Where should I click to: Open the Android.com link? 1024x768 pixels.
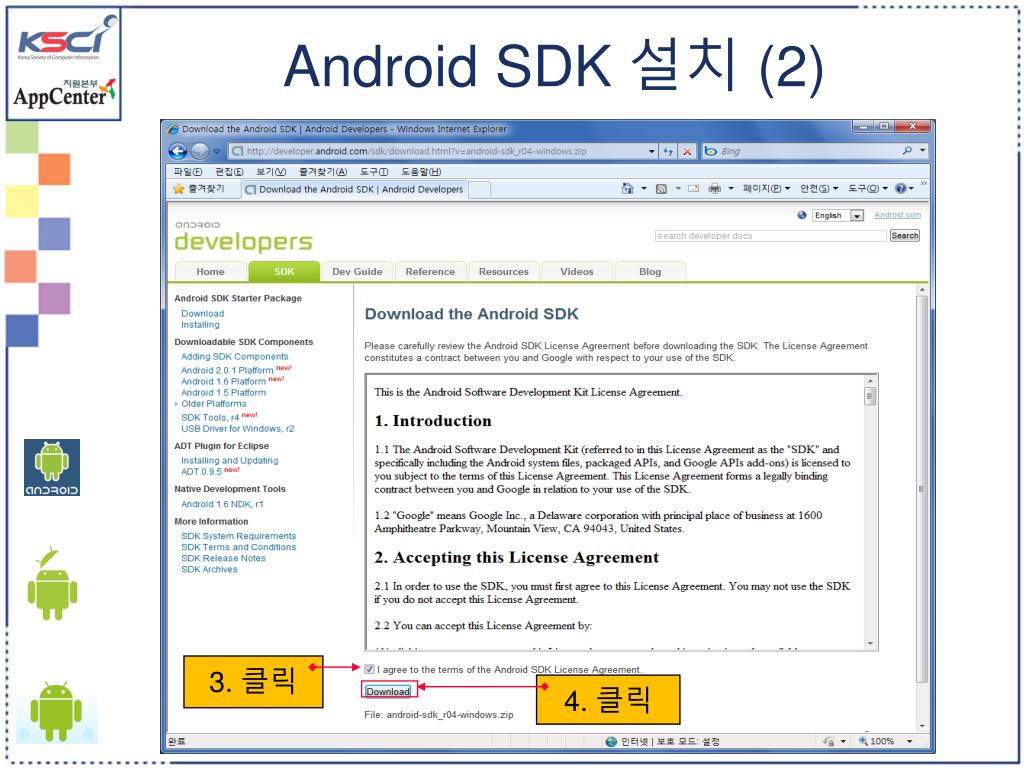pos(897,215)
